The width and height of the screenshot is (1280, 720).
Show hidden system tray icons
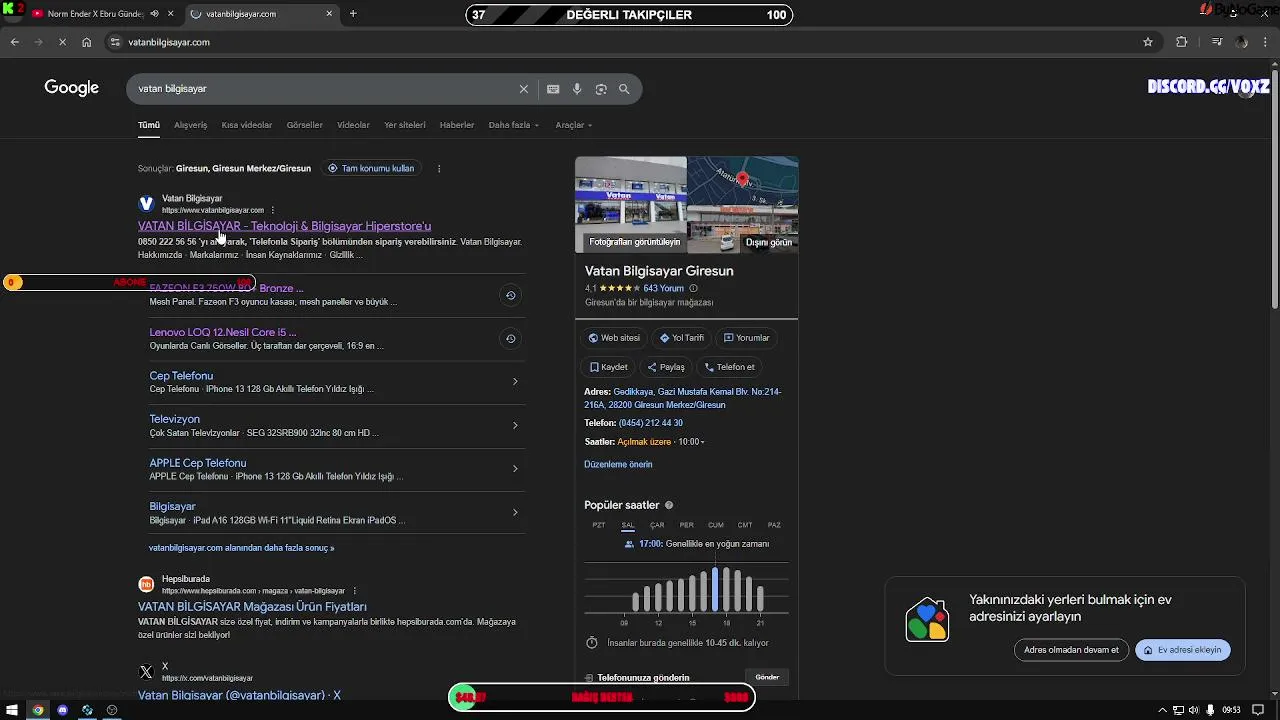(1162, 710)
